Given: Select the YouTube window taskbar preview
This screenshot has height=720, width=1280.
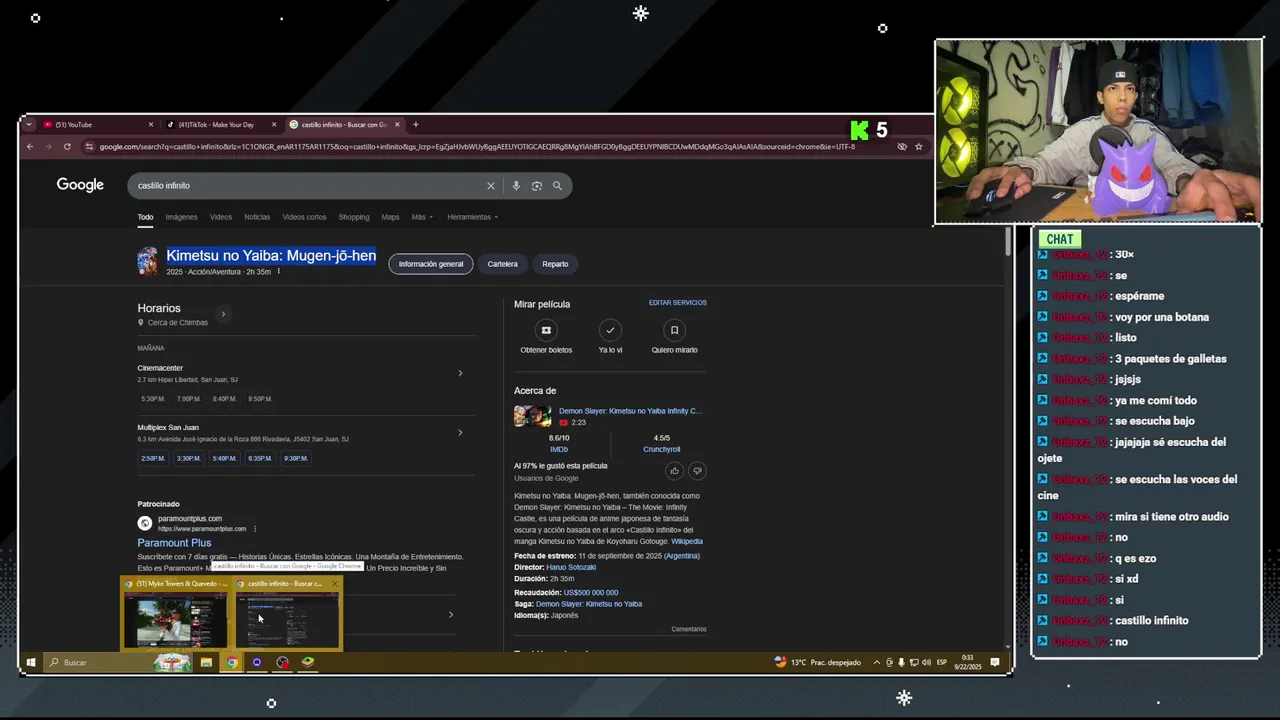Looking at the screenshot, I should click(176, 613).
